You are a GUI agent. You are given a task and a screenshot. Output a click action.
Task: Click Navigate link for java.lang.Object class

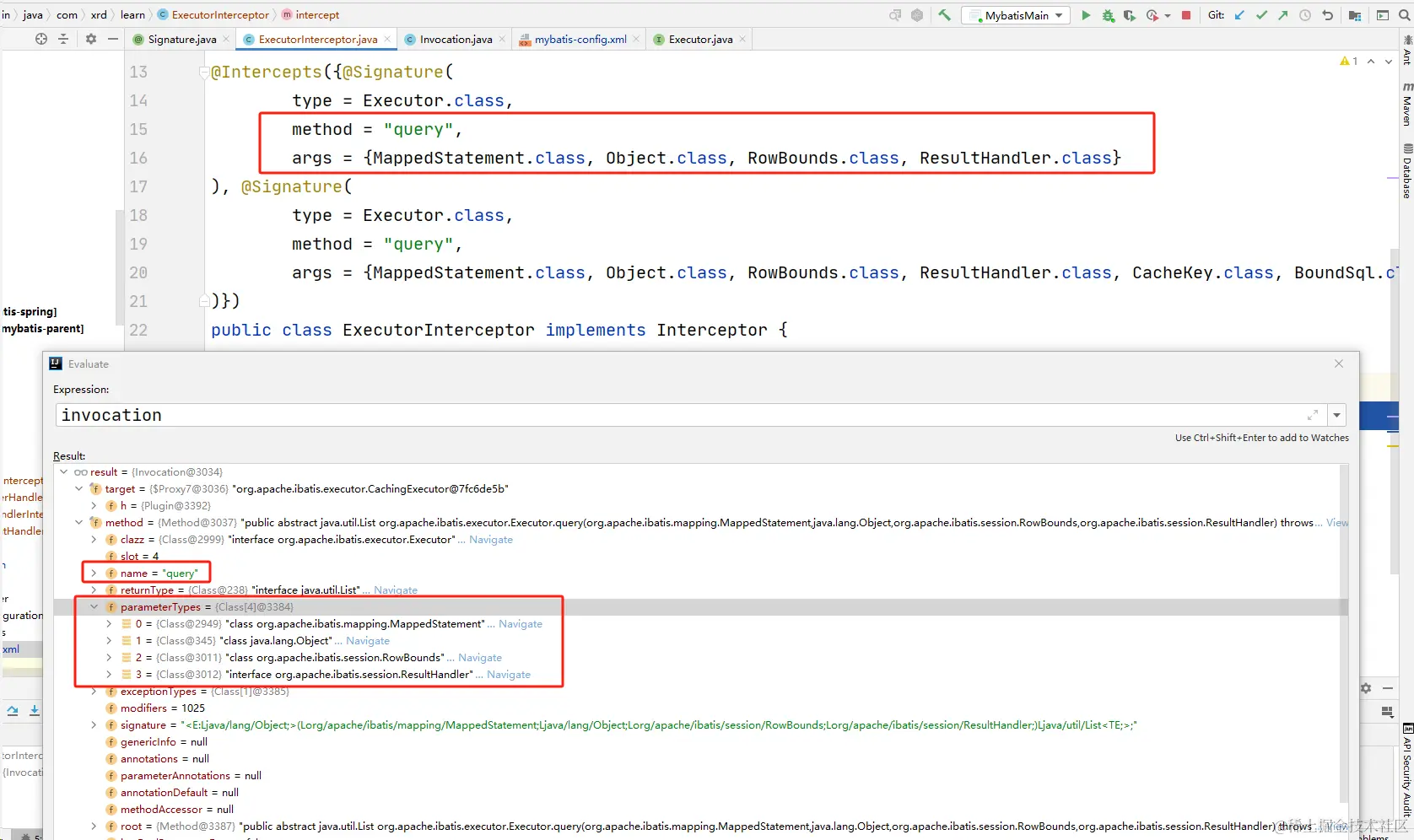point(368,641)
